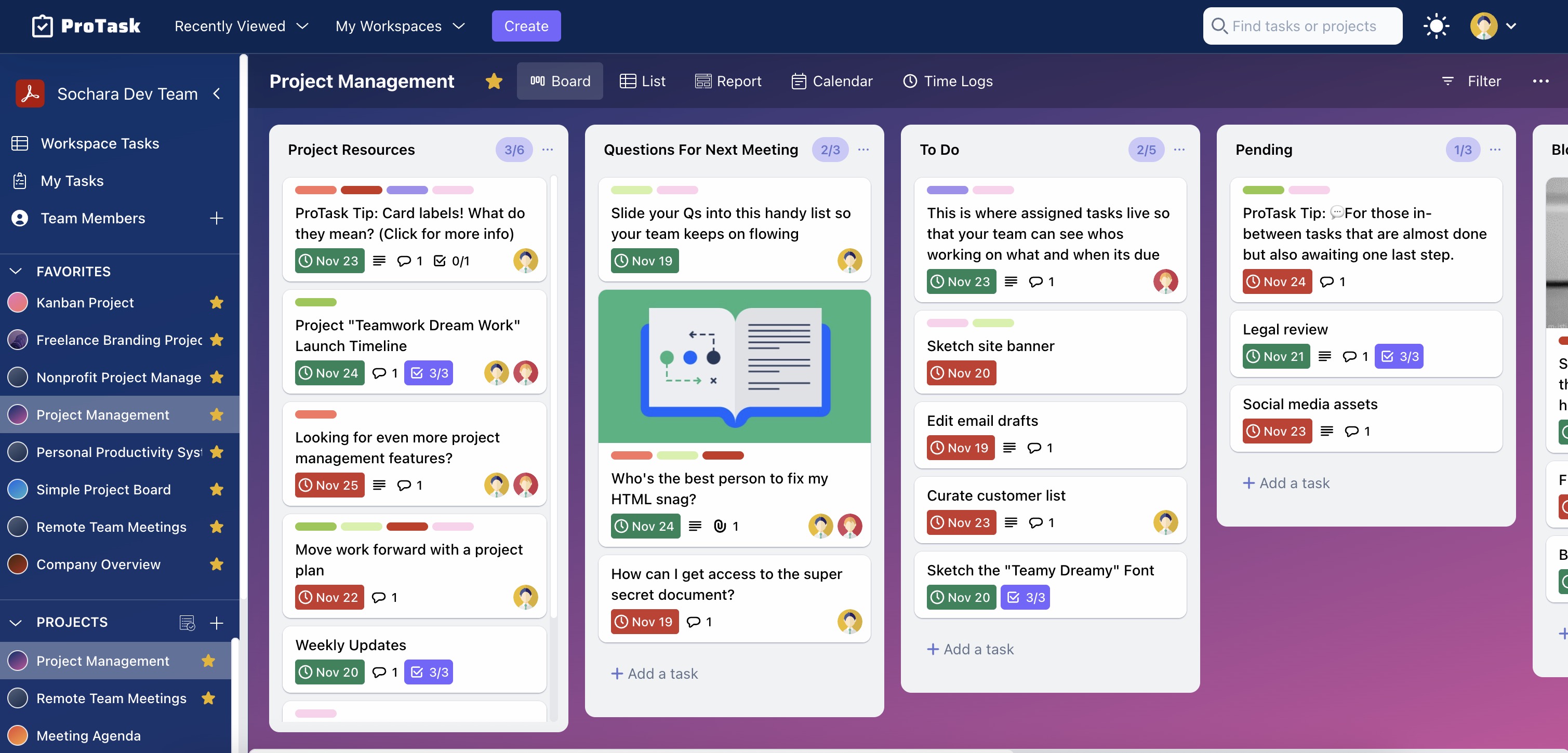Collapse the FAVORITES section
Viewport: 1568px width, 753px height.
pyautogui.click(x=15, y=271)
